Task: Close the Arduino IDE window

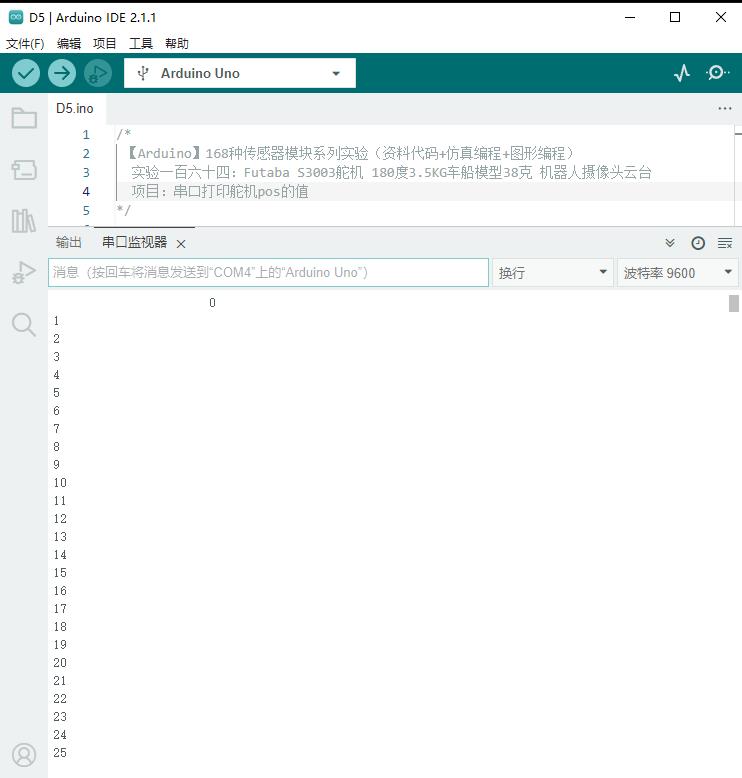Action: (x=721, y=17)
